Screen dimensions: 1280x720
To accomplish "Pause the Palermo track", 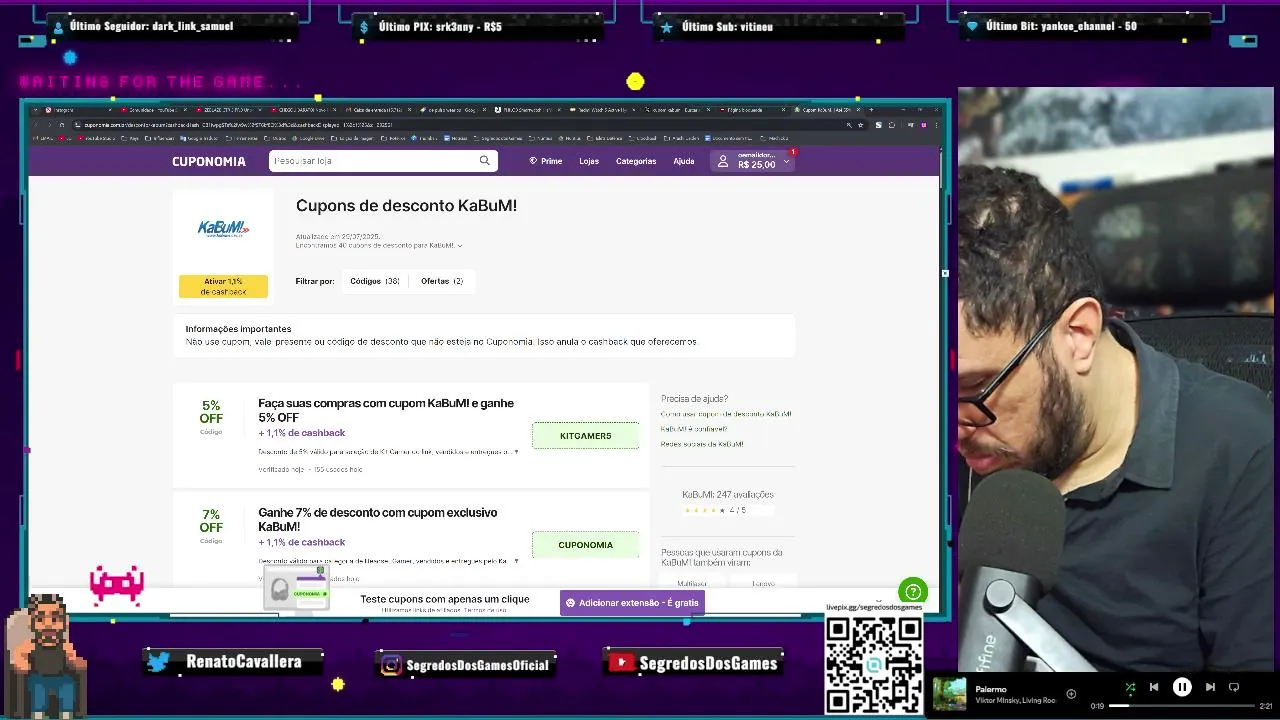I will click(x=1182, y=687).
